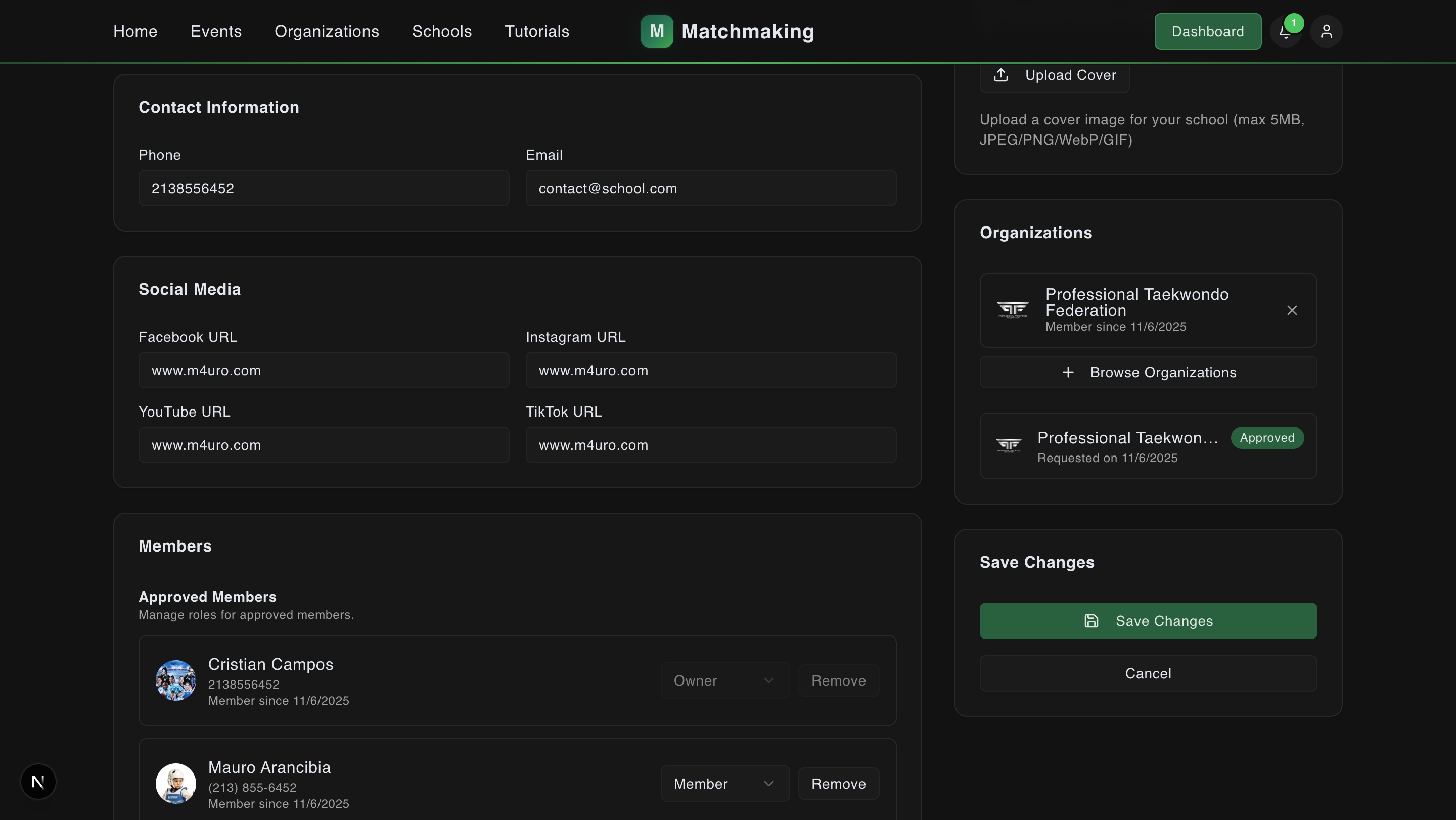Screen dimensions: 1456x820
Task: Click Browse Organizations
Action: (1148, 373)
